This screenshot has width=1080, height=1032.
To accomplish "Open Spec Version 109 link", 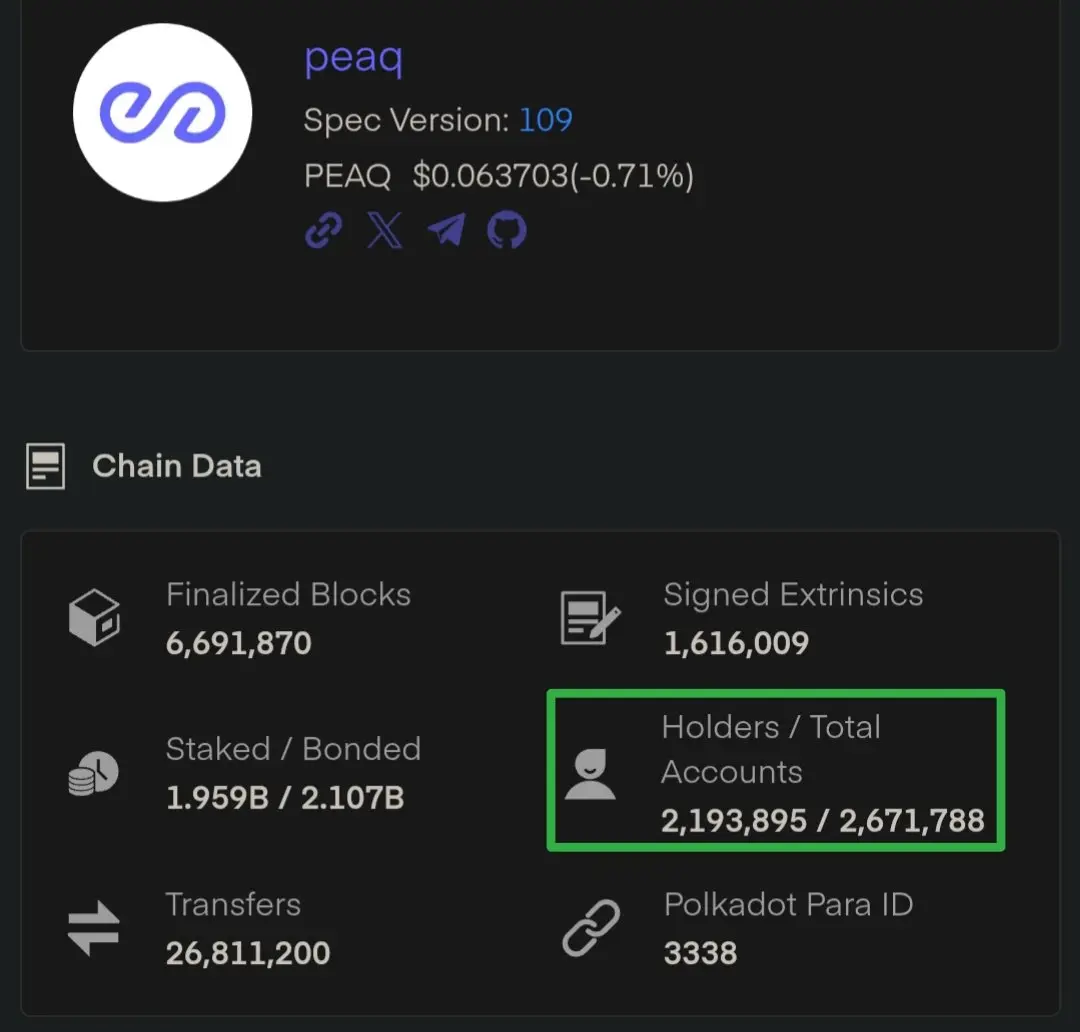I will 545,121.
